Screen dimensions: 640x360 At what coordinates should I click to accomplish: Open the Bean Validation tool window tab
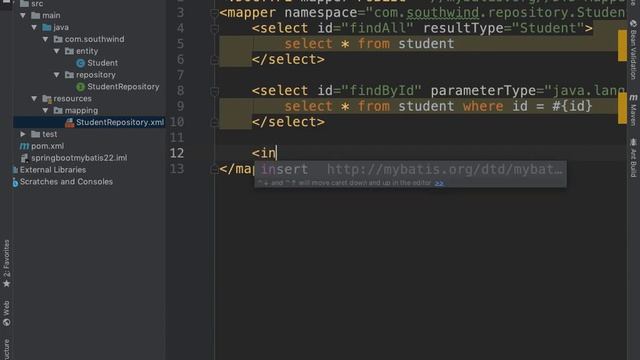coord(633,50)
